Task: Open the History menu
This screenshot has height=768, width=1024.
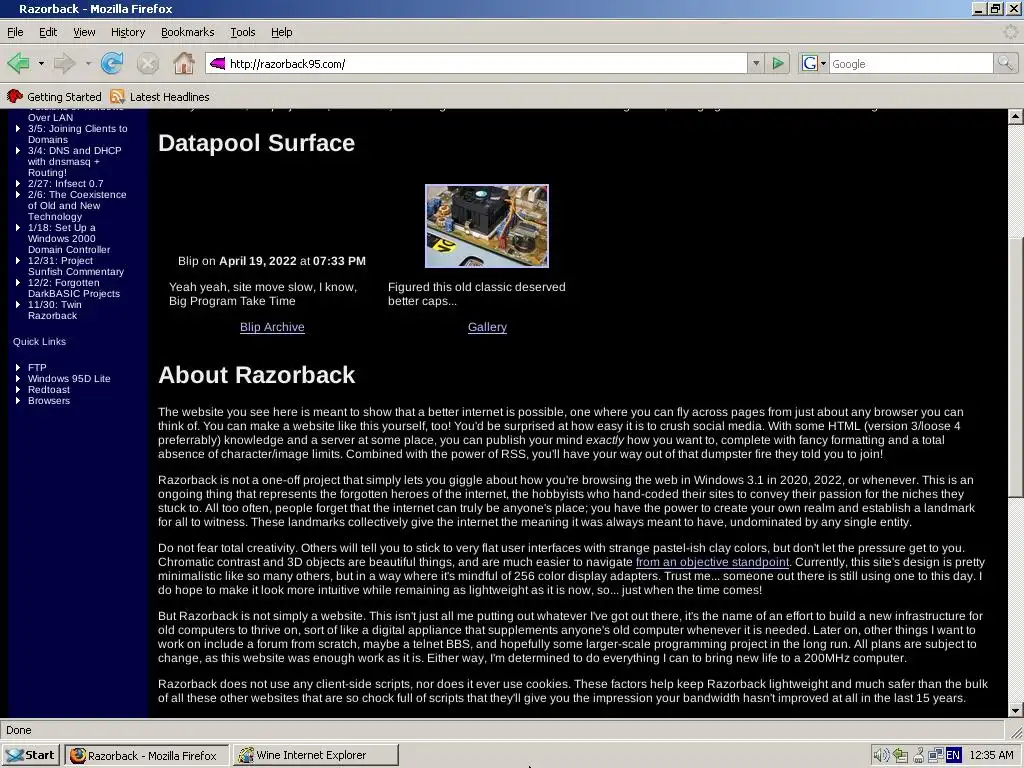Action: click(128, 32)
